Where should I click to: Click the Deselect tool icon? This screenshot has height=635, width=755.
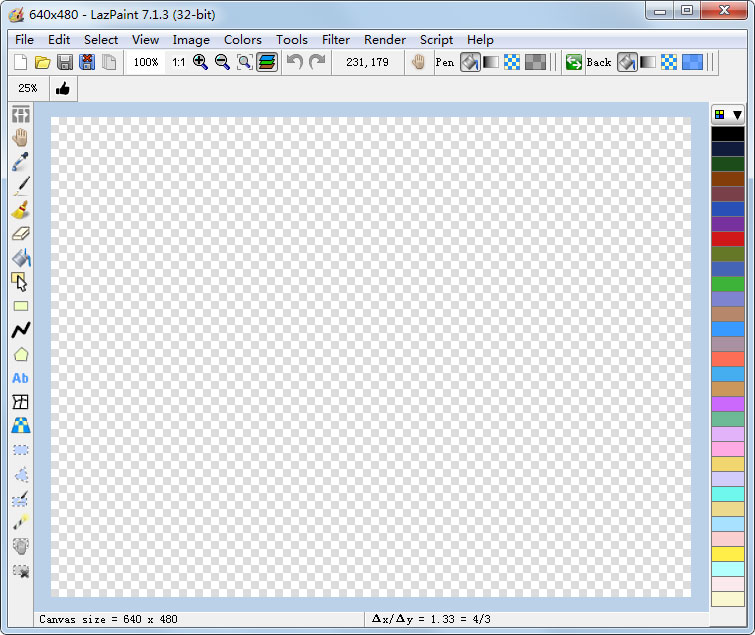point(20,570)
